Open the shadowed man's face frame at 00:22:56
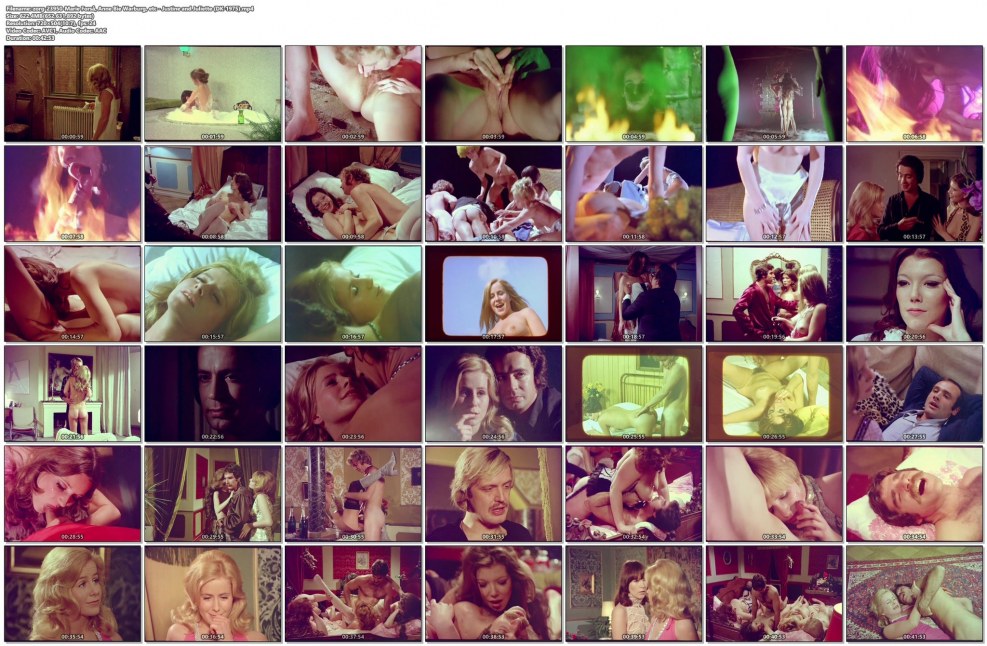 212,393
